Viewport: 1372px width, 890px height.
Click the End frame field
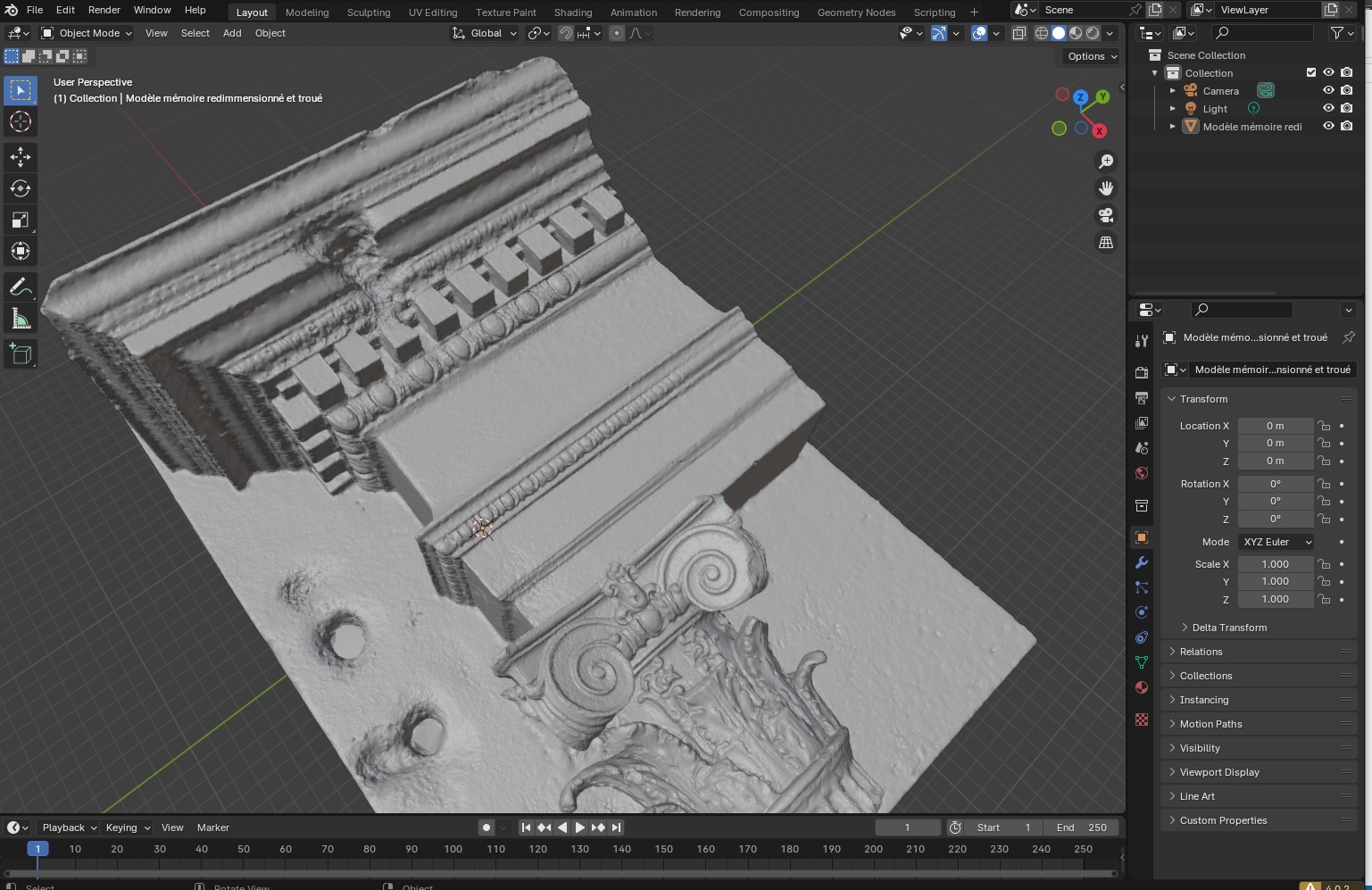(1081, 828)
